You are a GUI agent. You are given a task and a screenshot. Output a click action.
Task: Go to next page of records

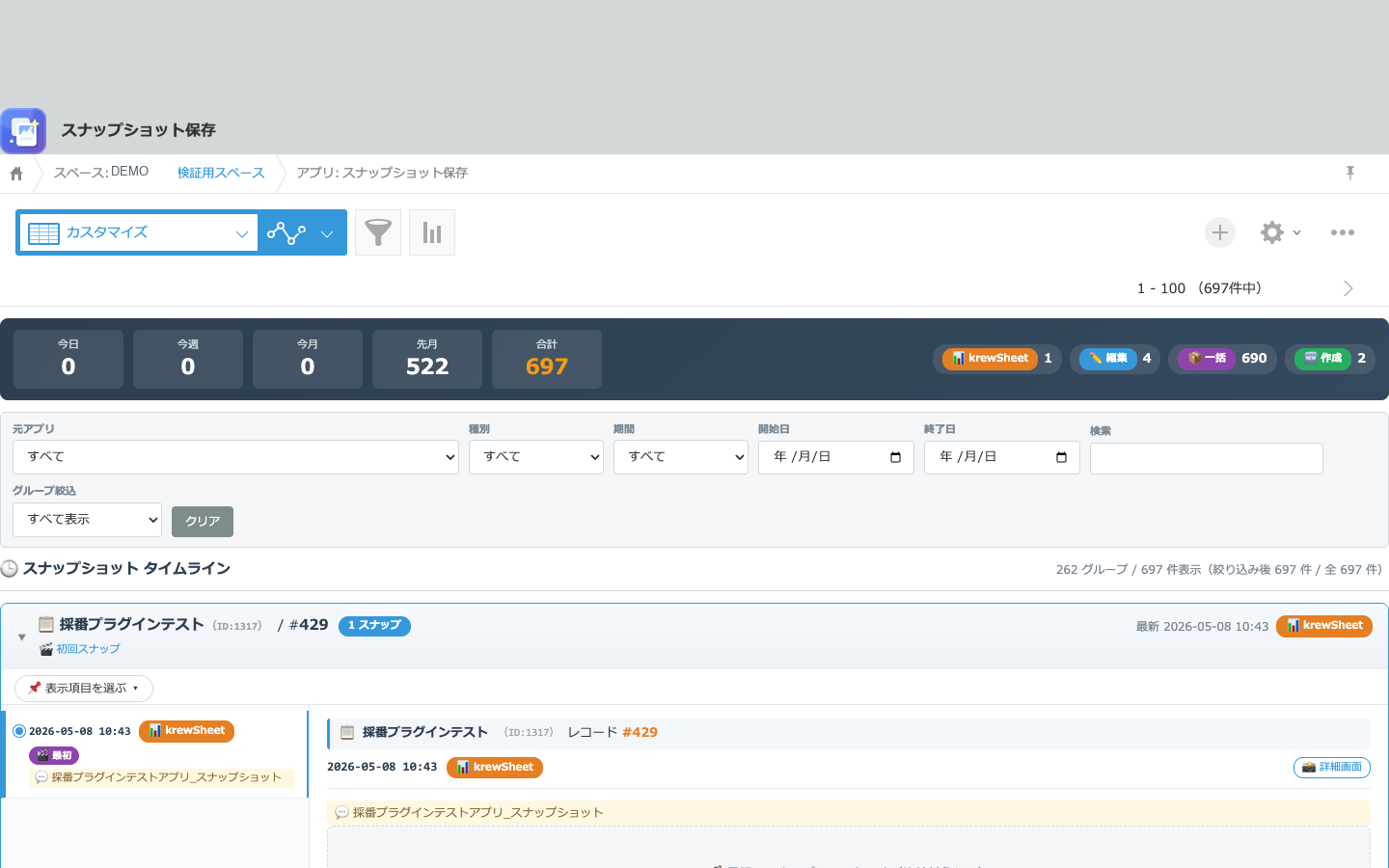[1348, 288]
